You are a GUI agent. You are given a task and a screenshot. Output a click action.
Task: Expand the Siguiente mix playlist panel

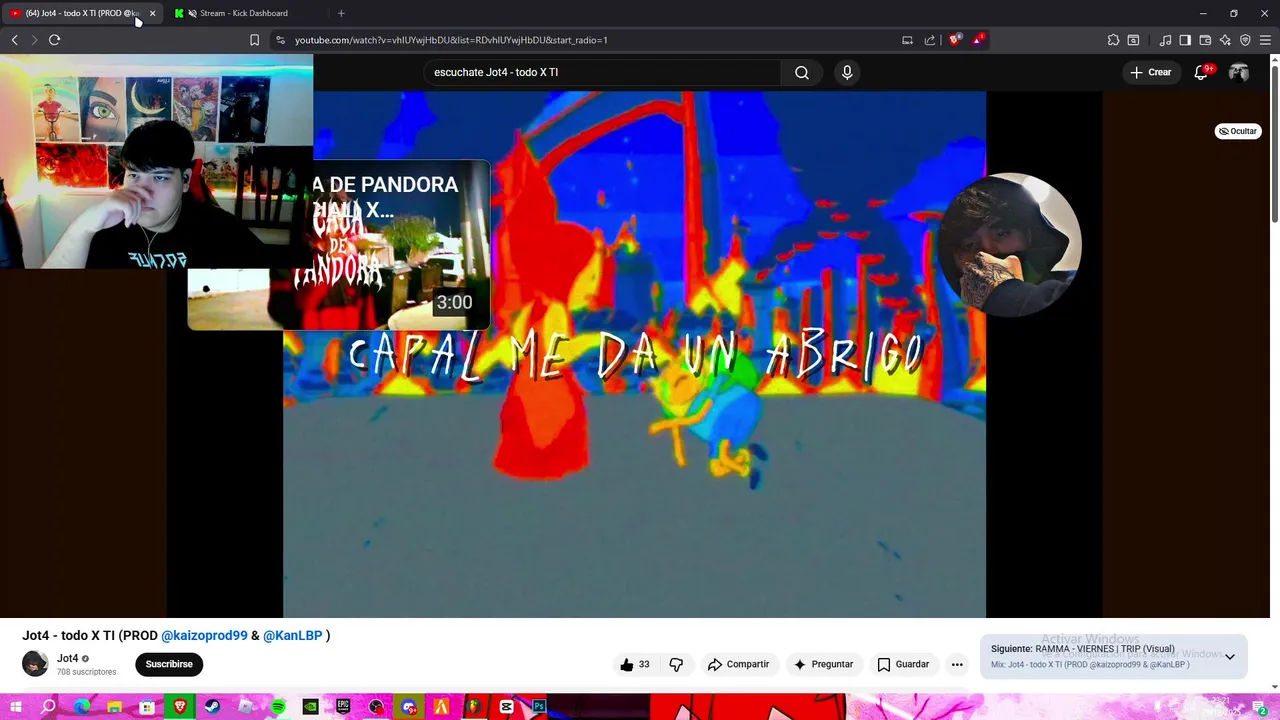1230,657
